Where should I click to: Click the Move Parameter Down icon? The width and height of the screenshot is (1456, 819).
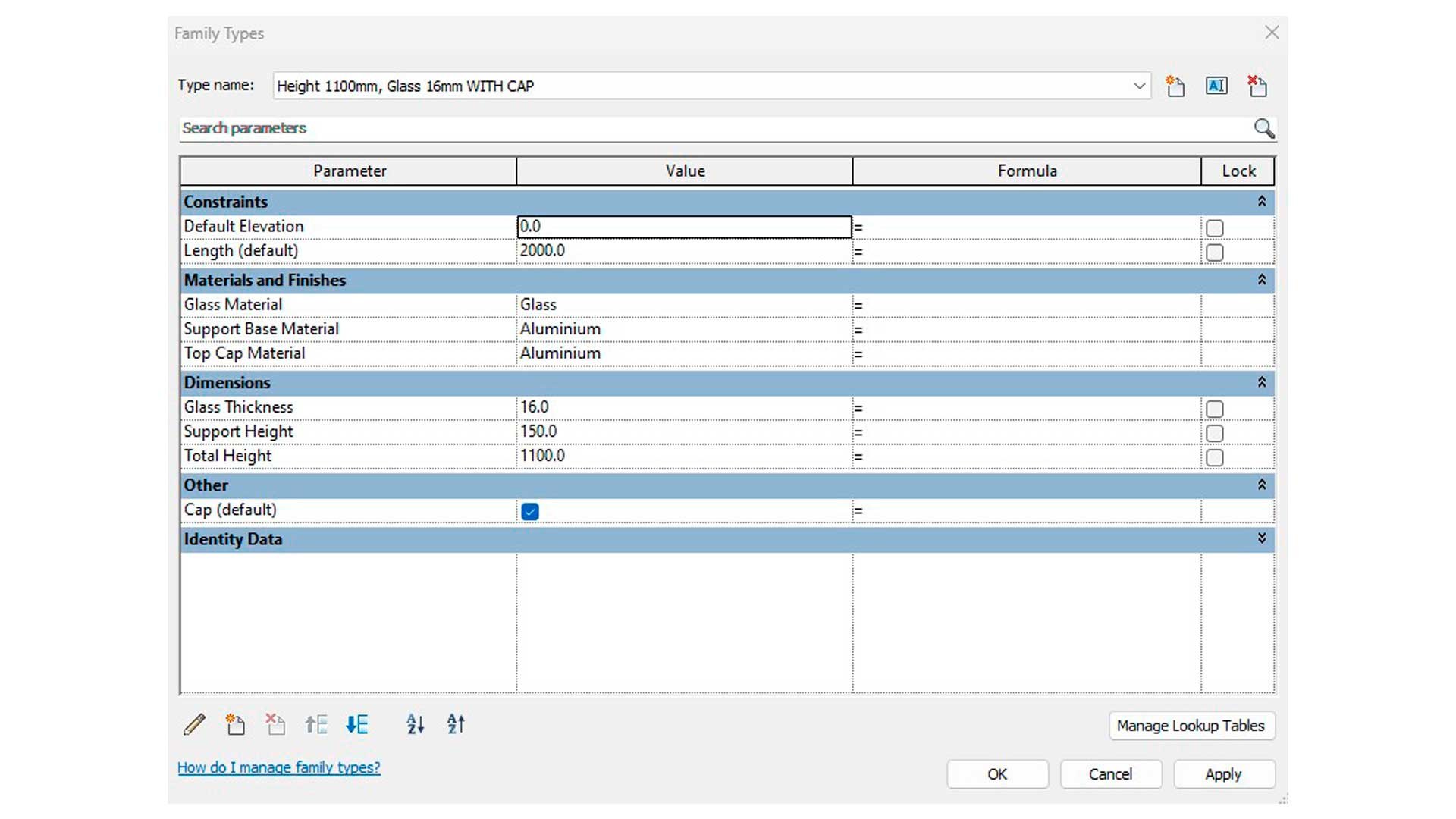(357, 725)
